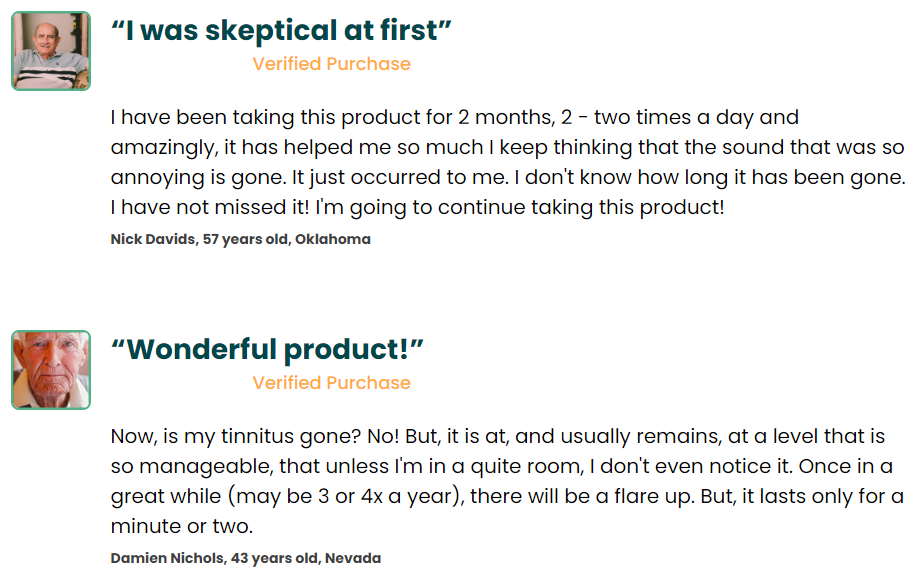The height and width of the screenshot is (578, 920).
Task: Click Verified Purchase under Wonderful product review
Action: 332,383
